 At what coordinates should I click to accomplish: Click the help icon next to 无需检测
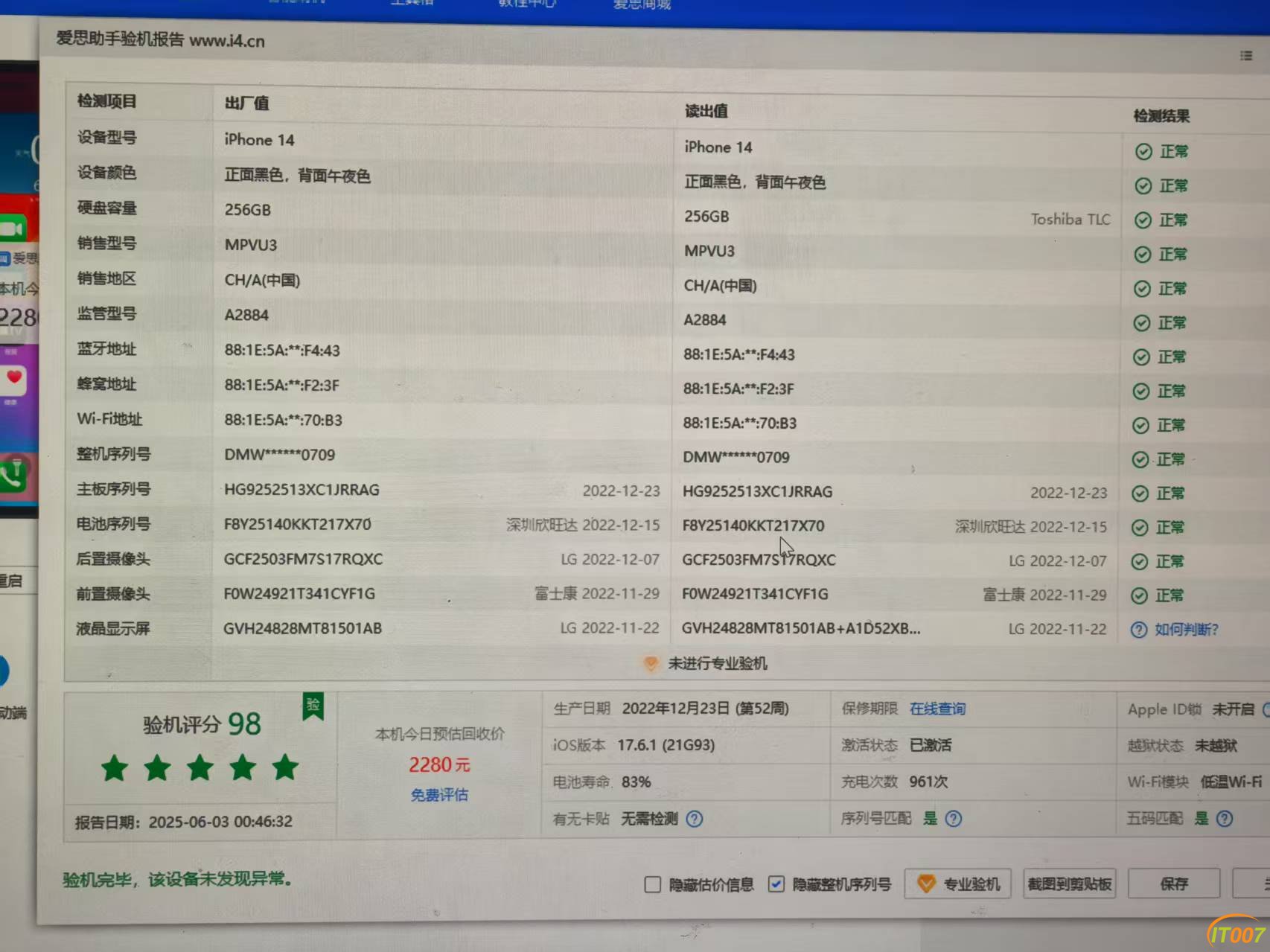pyautogui.click(x=695, y=819)
